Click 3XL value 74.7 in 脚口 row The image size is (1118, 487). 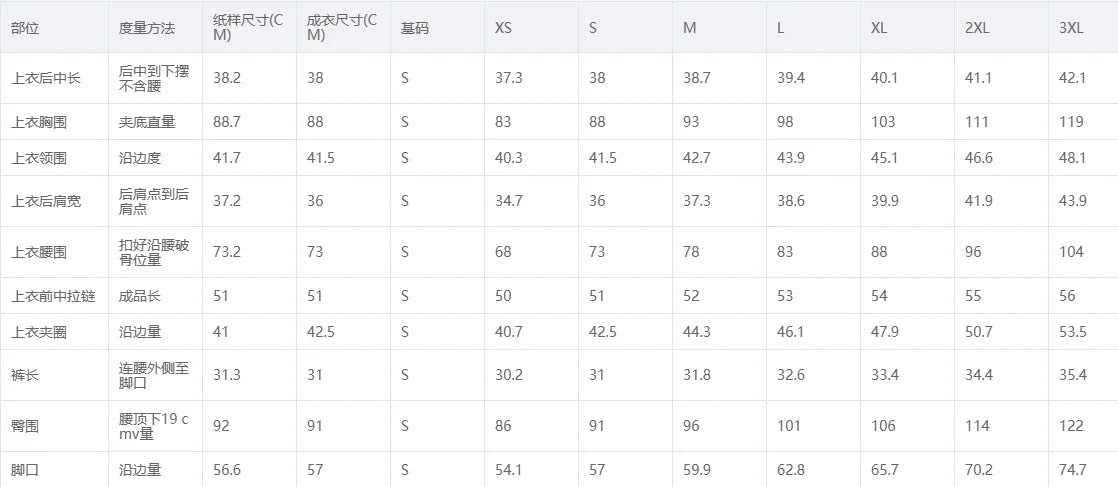pyautogui.click(x=1072, y=469)
